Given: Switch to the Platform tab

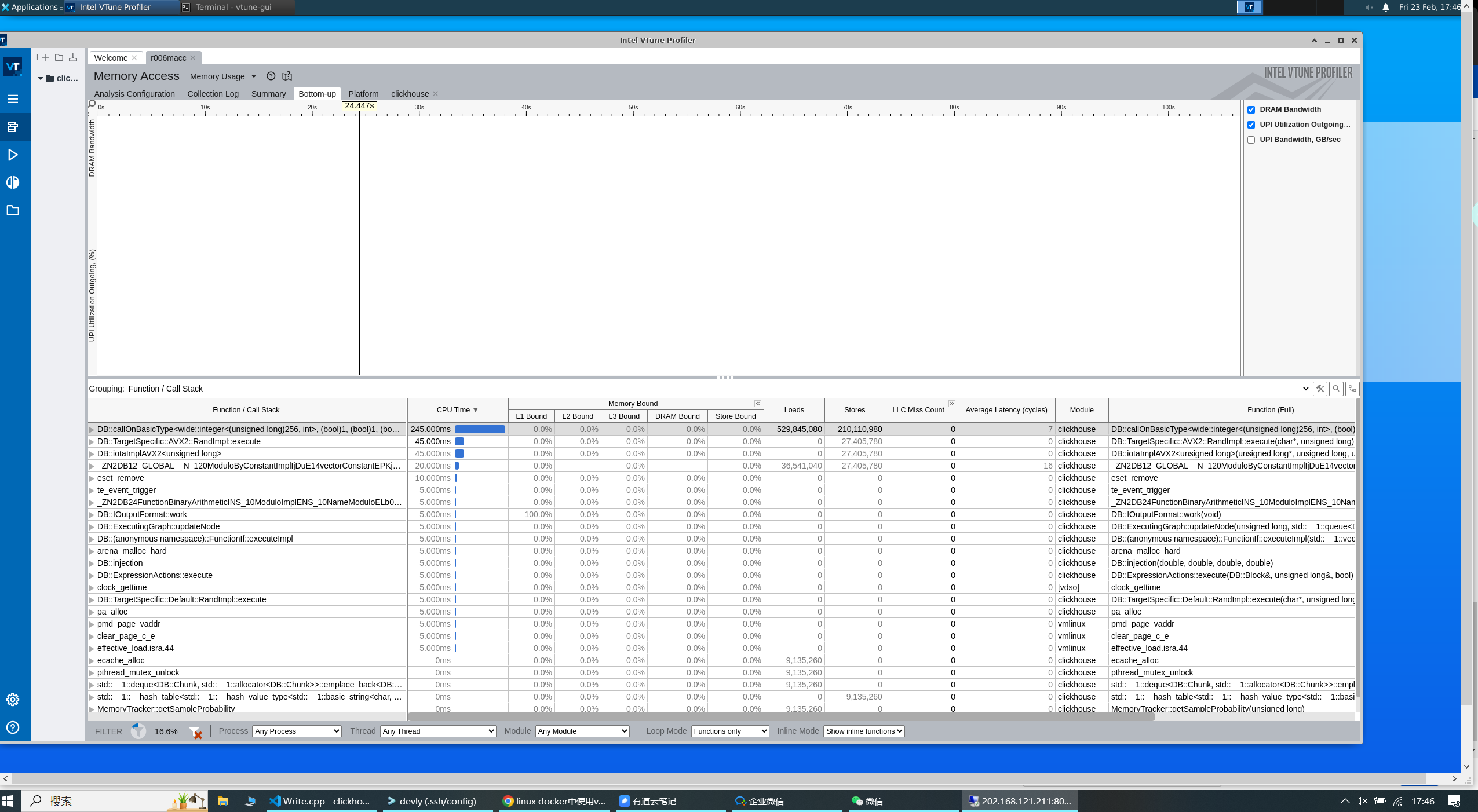Looking at the screenshot, I should (x=363, y=94).
